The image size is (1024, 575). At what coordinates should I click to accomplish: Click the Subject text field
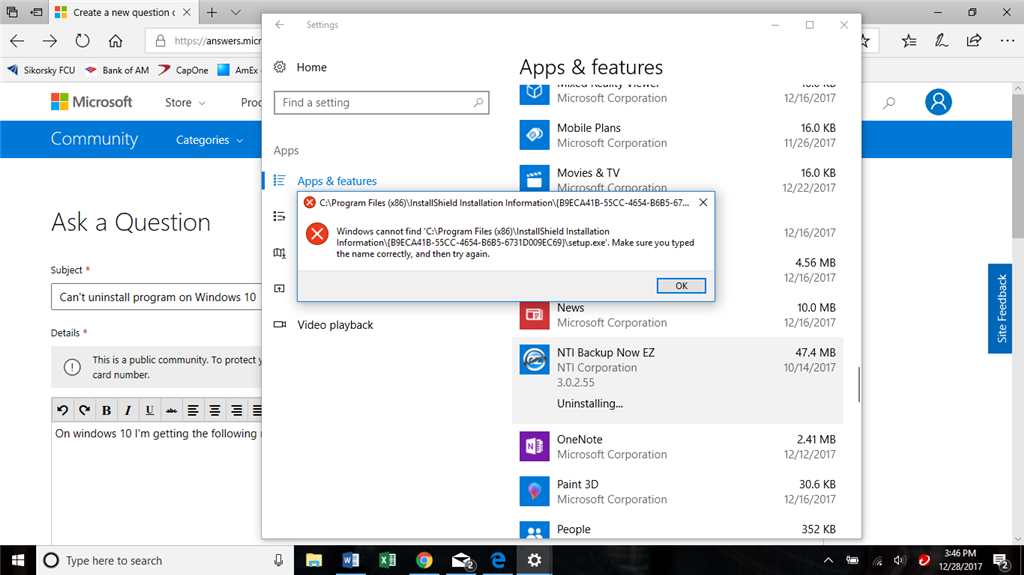tap(157, 297)
